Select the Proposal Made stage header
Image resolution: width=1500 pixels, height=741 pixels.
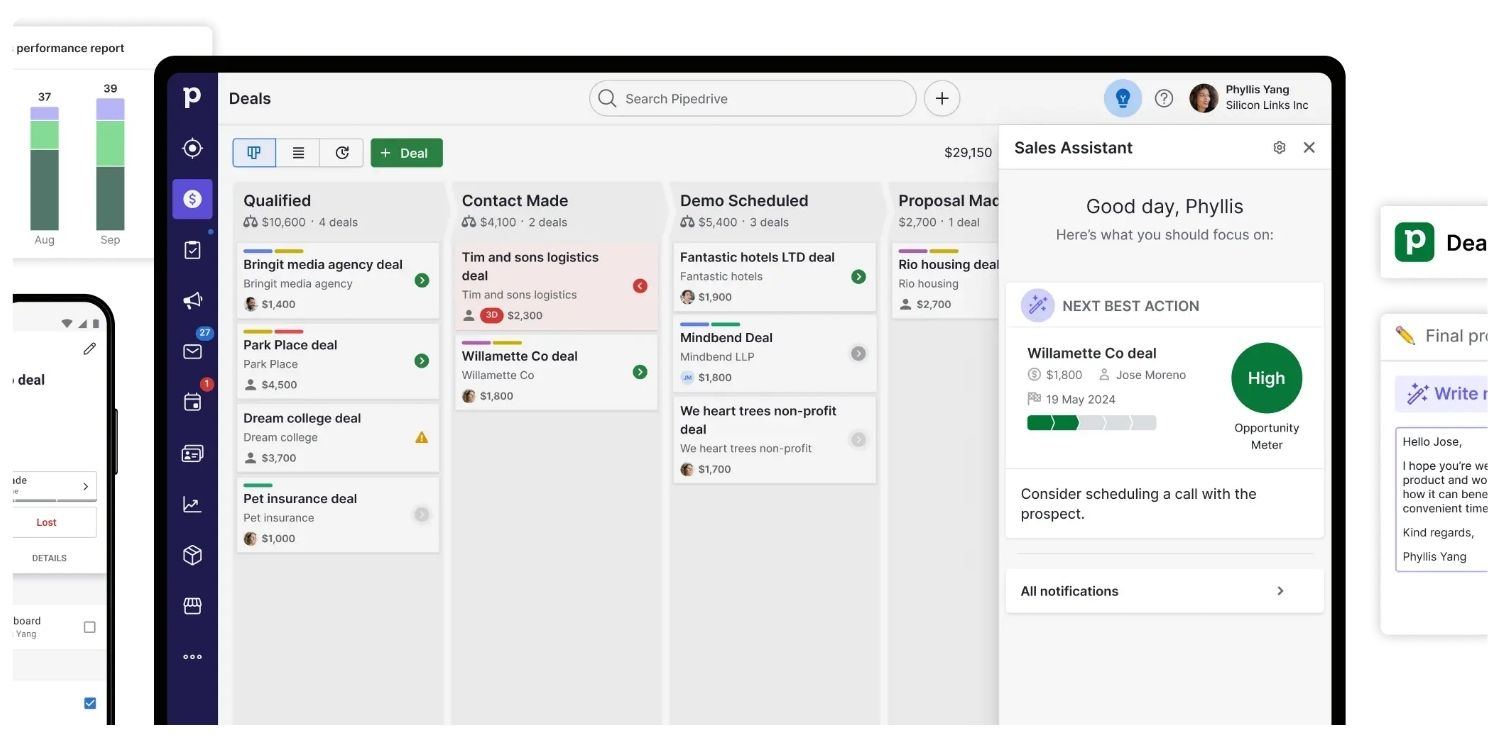945,210
